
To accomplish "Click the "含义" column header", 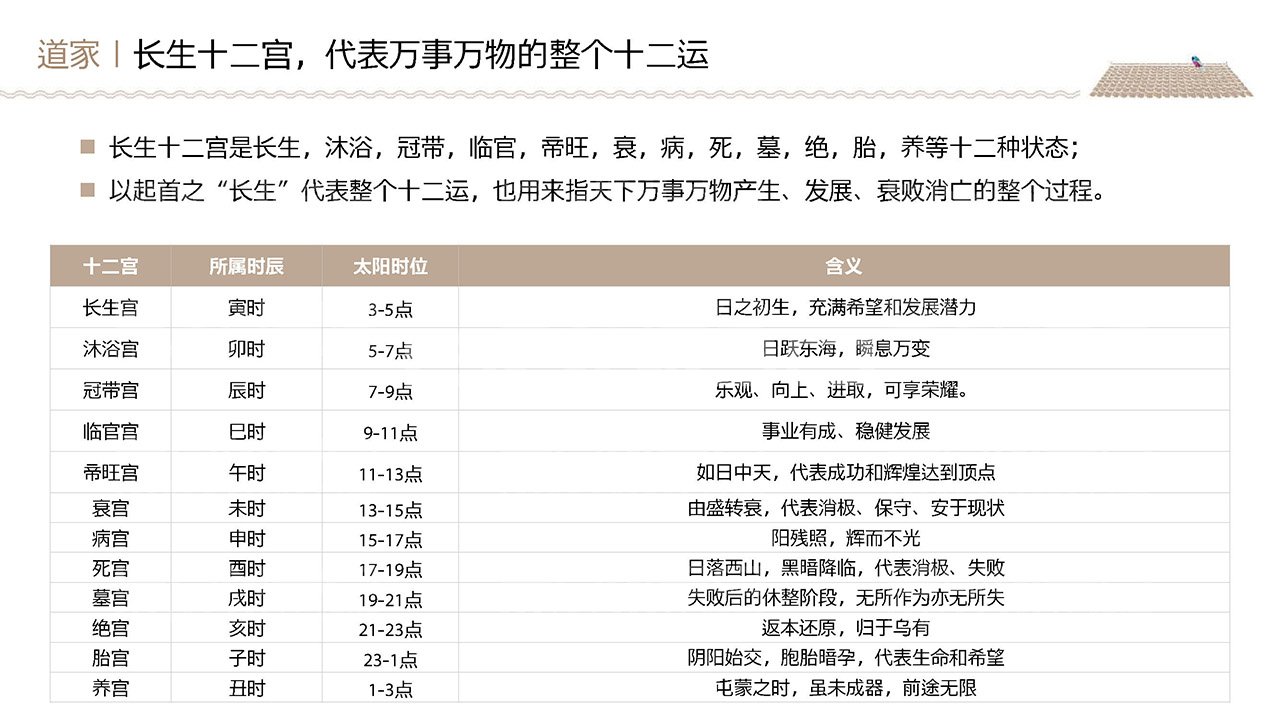I will coord(843,267).
